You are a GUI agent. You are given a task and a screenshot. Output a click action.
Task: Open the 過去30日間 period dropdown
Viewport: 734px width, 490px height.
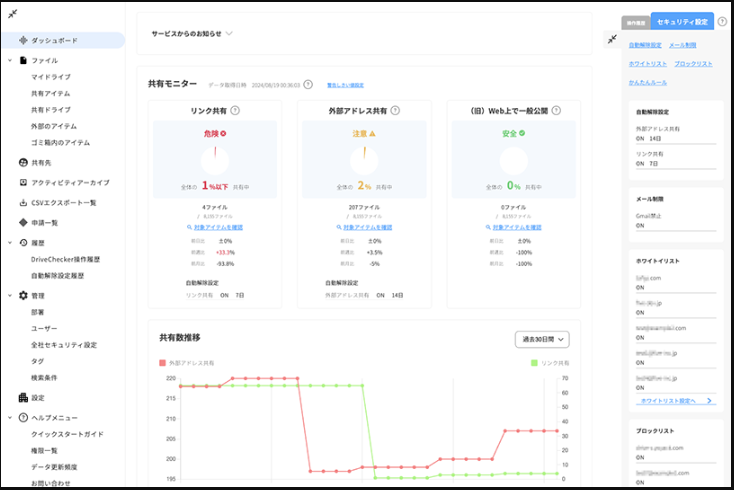coord(541,339)
